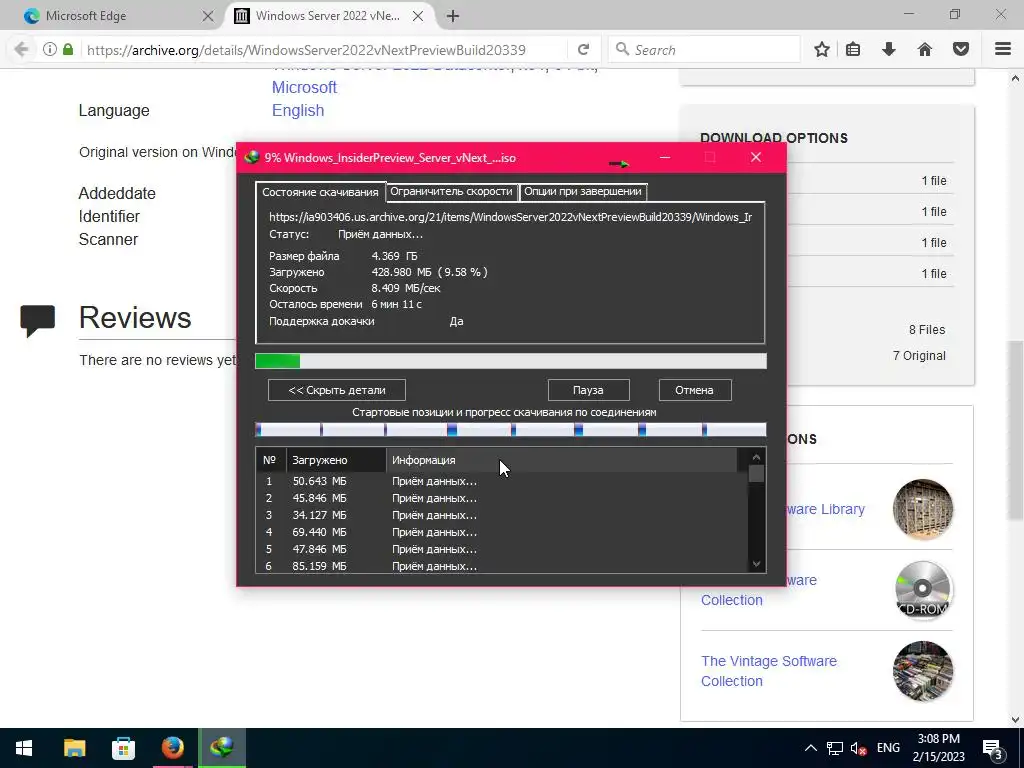
Task: Open the browser hamburger menu
Action: pos(1003,50)
